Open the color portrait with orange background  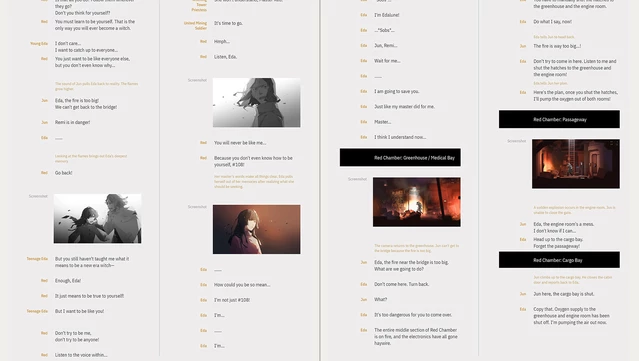[x=256, y=229]
